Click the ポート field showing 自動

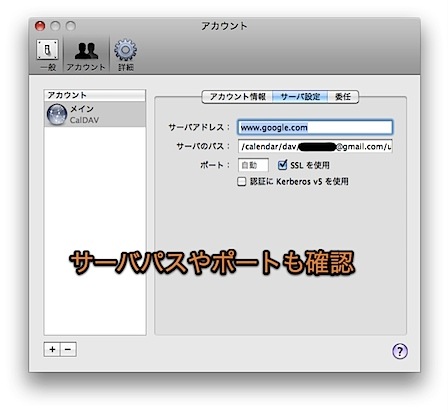click(253, 165)
